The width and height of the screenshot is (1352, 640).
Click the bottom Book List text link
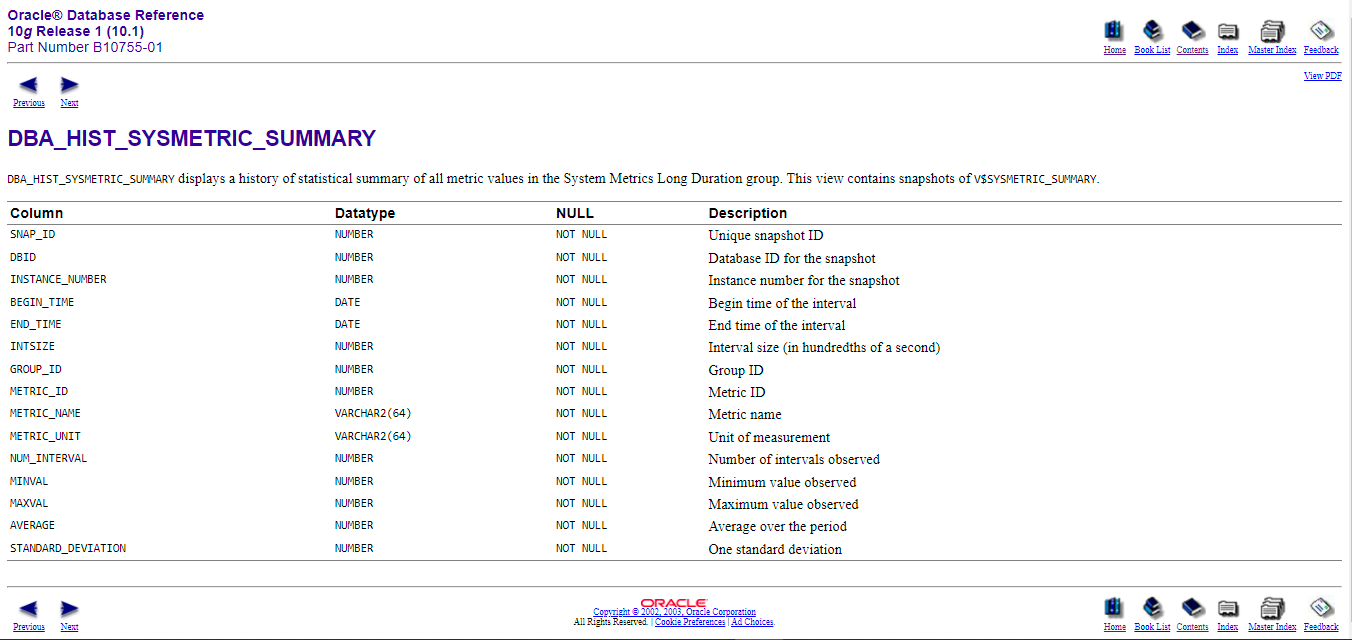[x=1152, y=627]
